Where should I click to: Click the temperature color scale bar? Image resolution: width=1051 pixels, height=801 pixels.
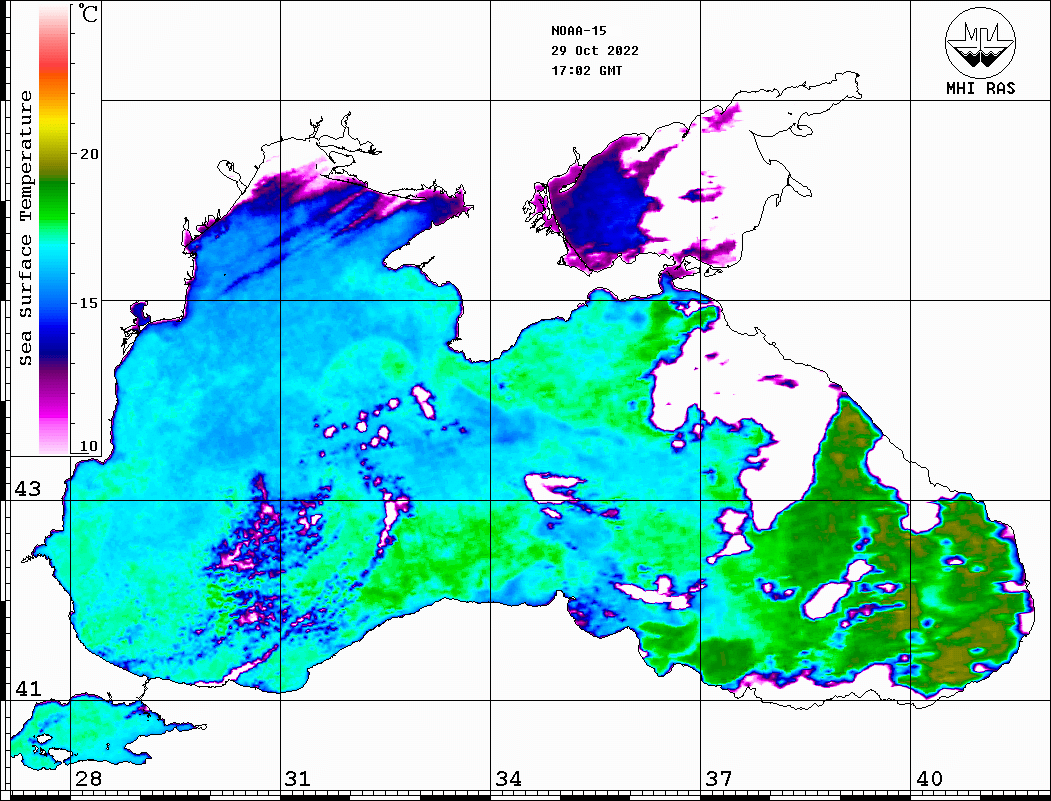coord(54,229)
